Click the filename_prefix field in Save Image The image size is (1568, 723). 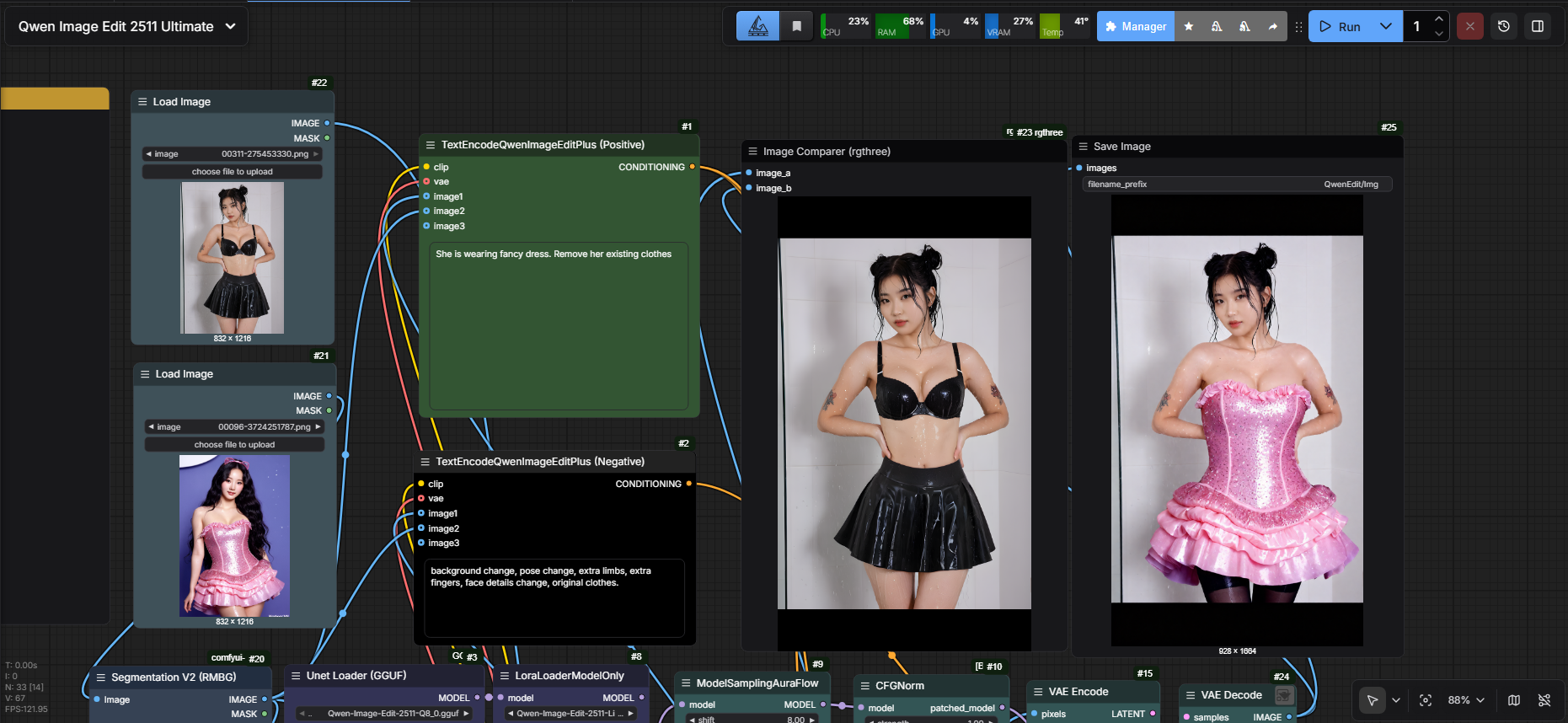click(1236, 184)
